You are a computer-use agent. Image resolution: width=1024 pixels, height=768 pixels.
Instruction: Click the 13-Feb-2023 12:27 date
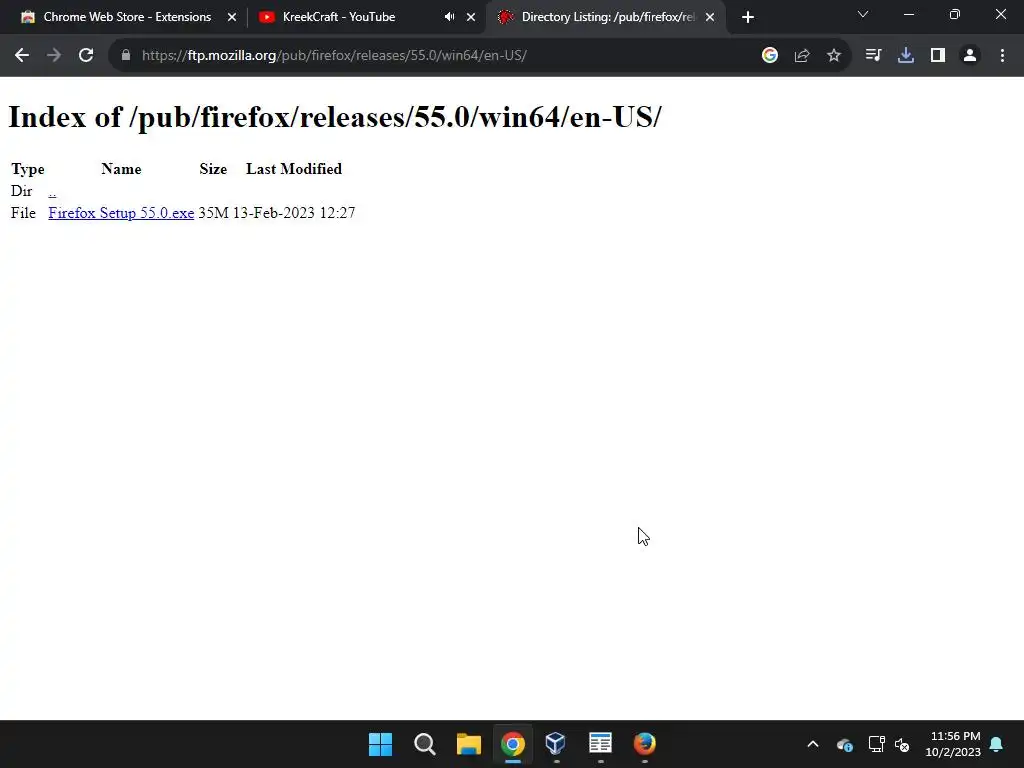pos(294,213)
